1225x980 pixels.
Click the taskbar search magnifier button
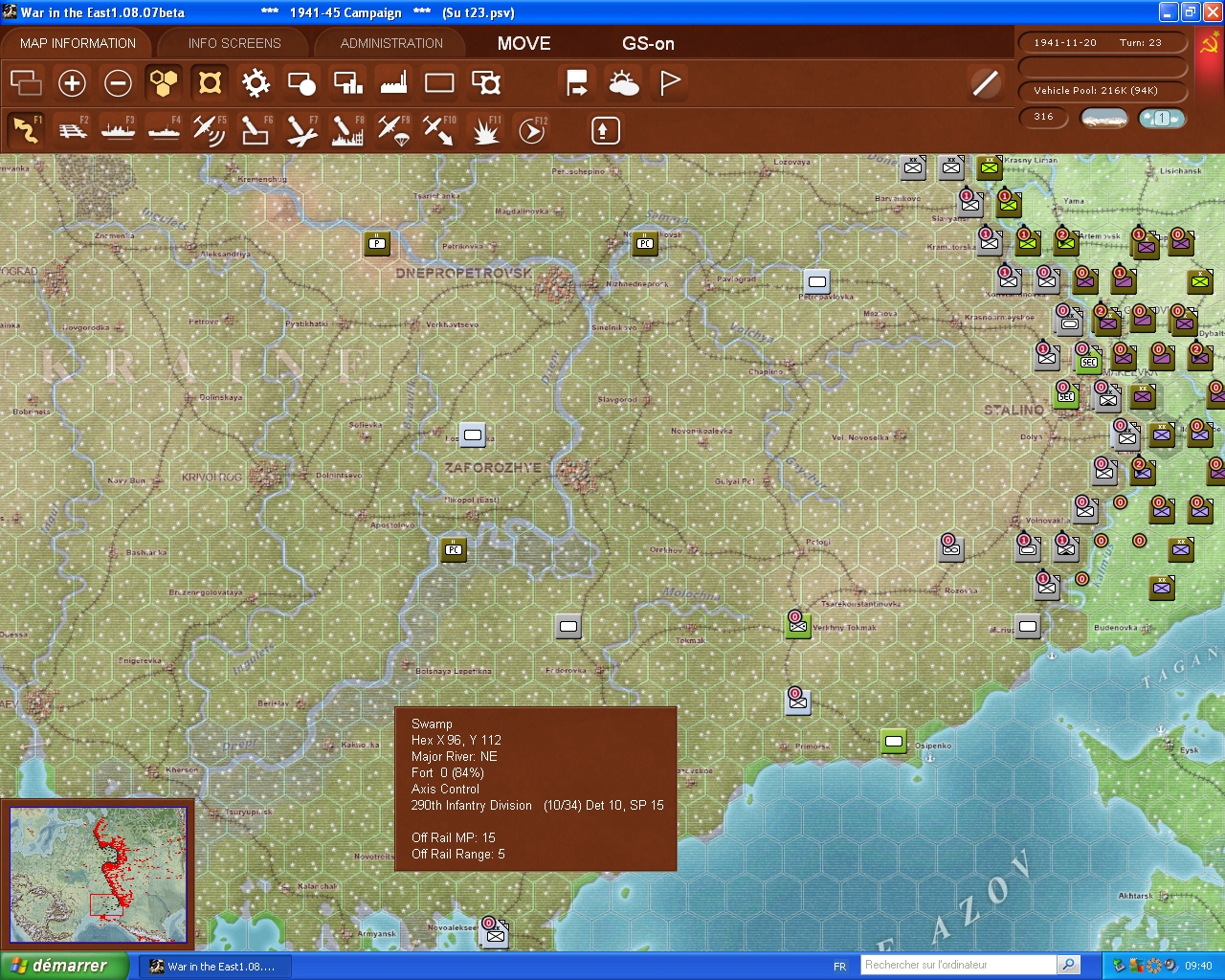pyautogui.click(x=1069, y=965)
